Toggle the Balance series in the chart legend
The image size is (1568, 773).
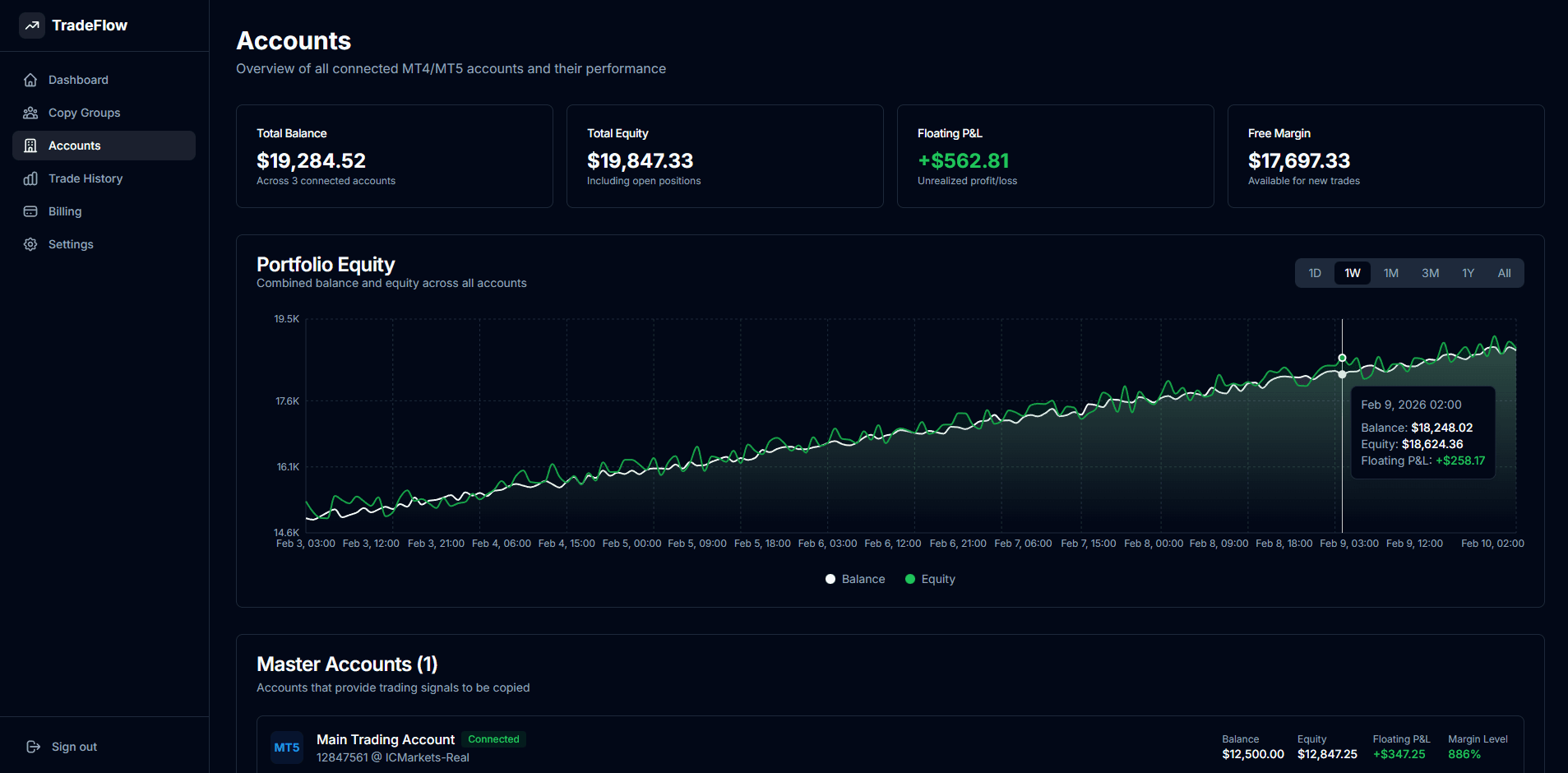click(x=855, y=578)
